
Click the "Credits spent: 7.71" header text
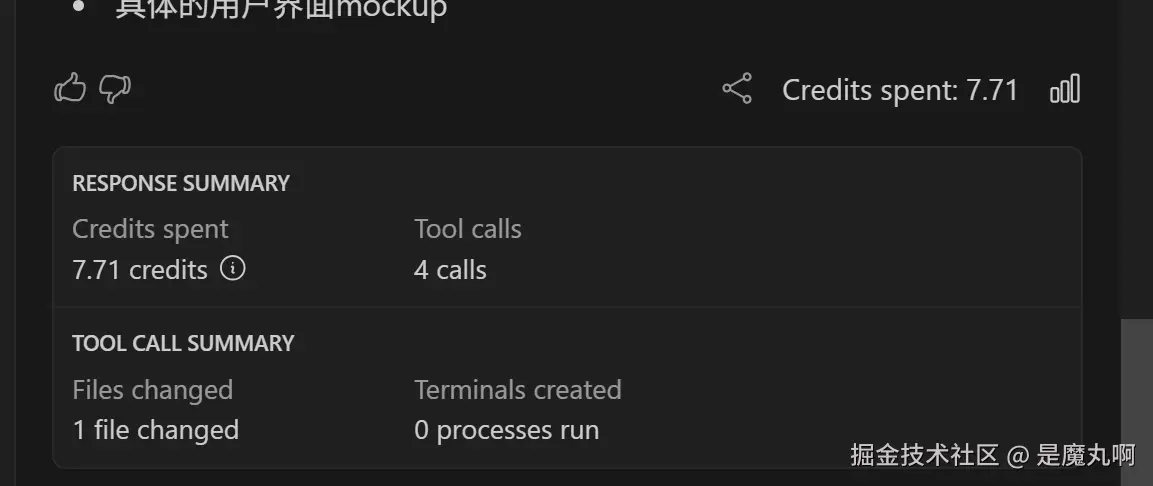[x=900, y=90]
